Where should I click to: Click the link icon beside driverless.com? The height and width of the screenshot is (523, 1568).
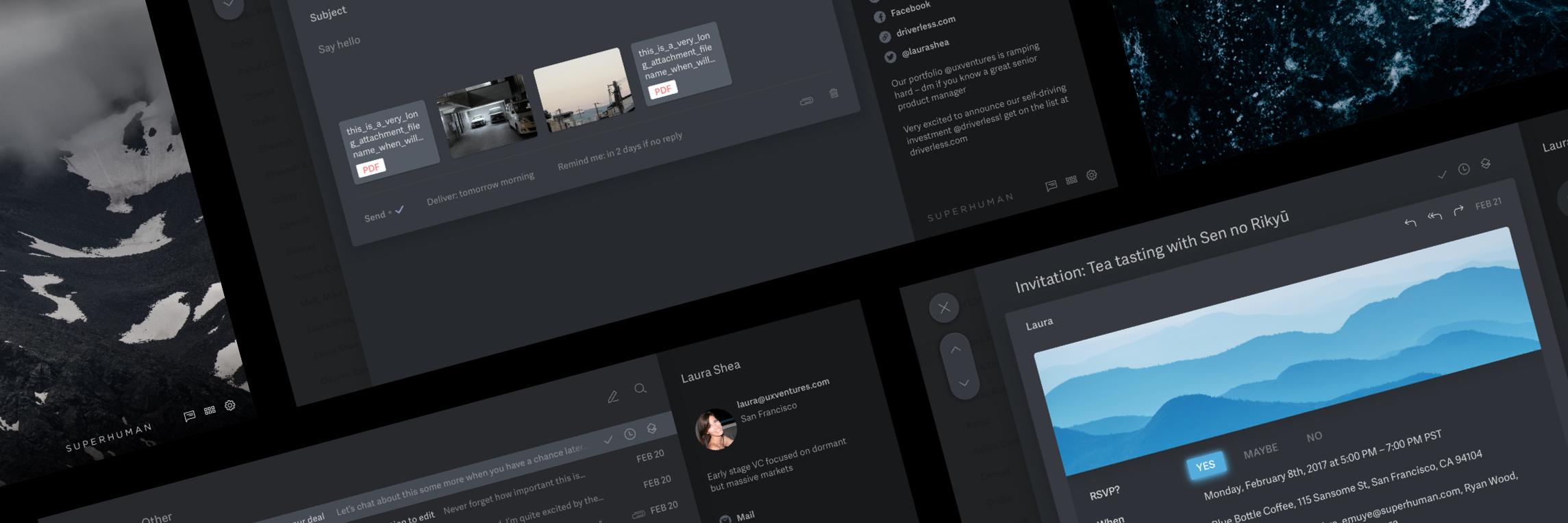[x=885, y=37]
